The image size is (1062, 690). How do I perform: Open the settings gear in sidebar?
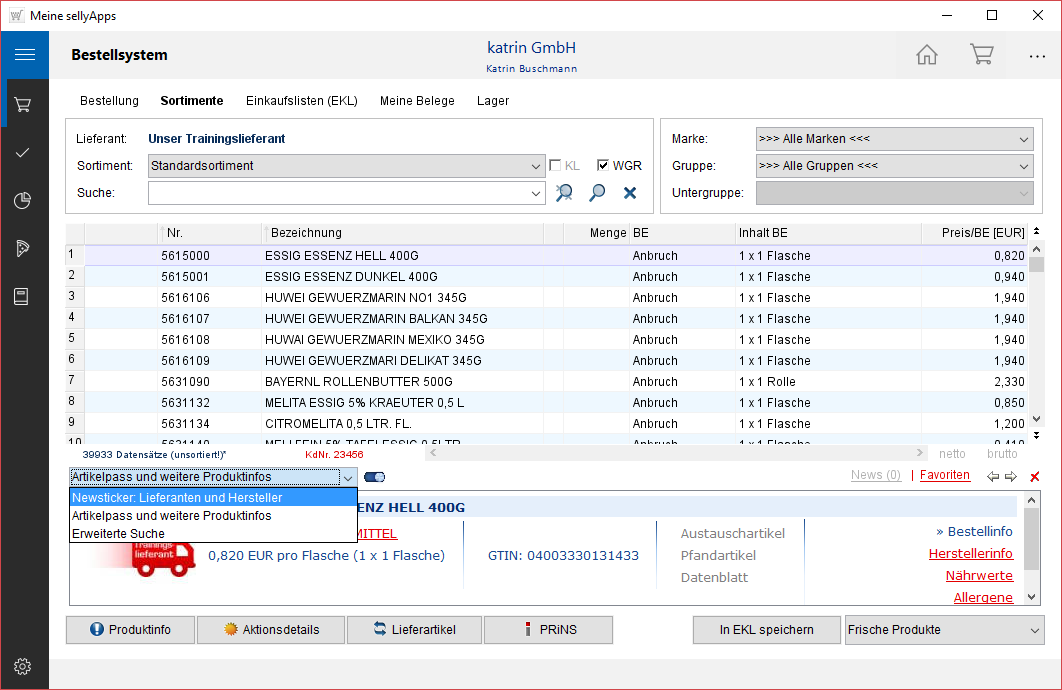click(x=23, y=666)
